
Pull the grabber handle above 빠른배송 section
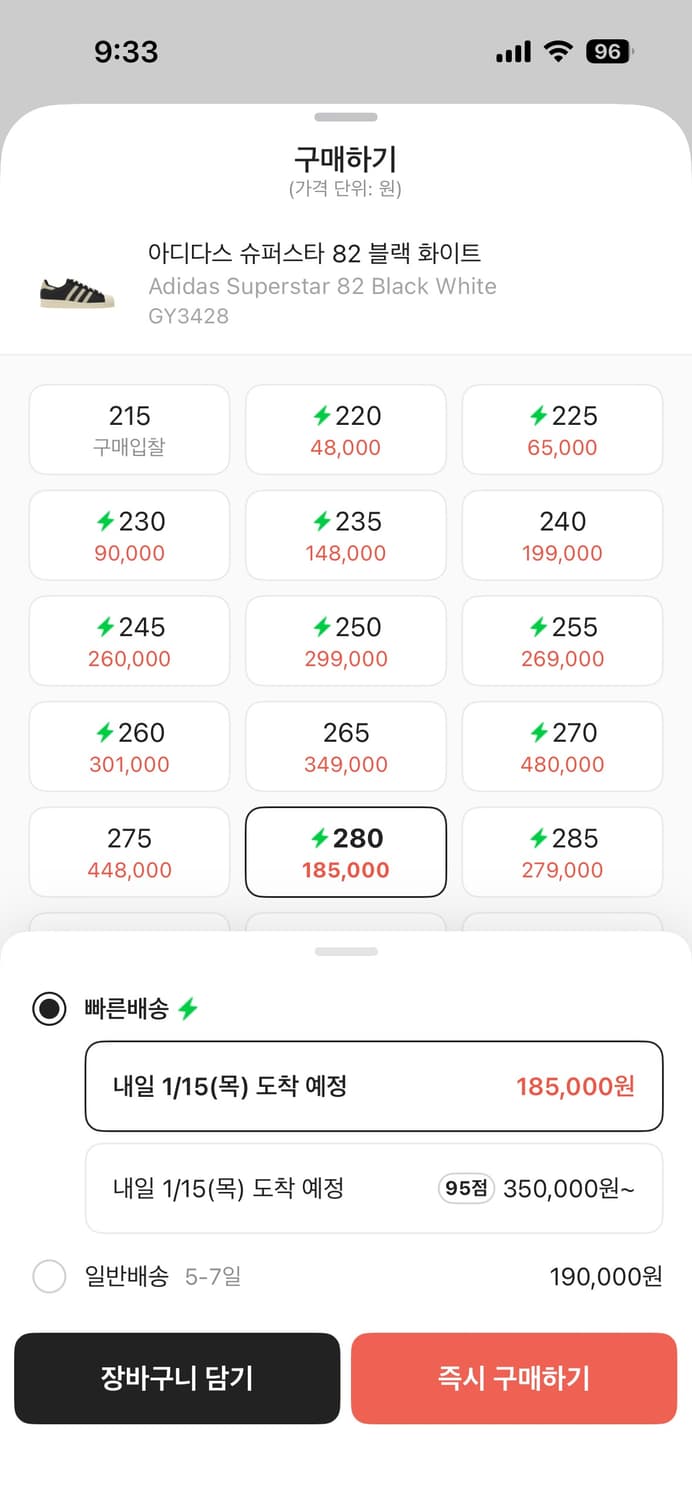click(x=346, y=951)
